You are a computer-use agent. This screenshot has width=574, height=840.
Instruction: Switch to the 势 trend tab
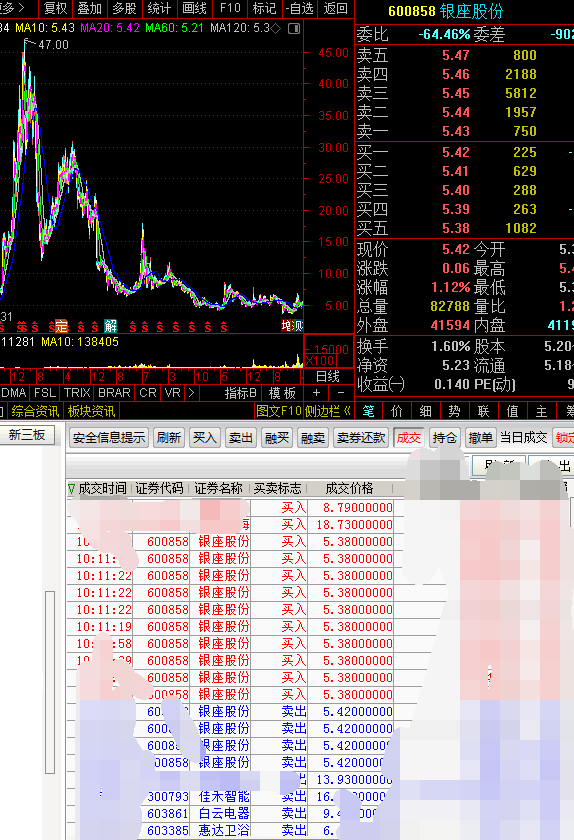[x=454, y=411]
